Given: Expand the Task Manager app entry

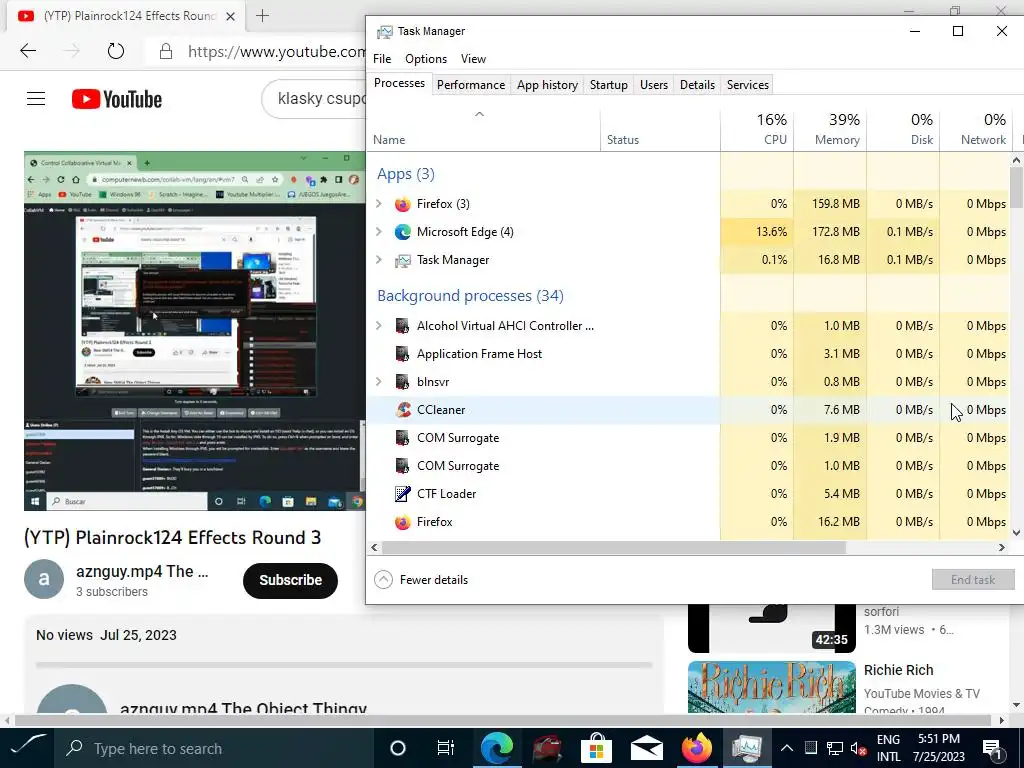Looking at the screenshot, I should click(x=379, y=260).
